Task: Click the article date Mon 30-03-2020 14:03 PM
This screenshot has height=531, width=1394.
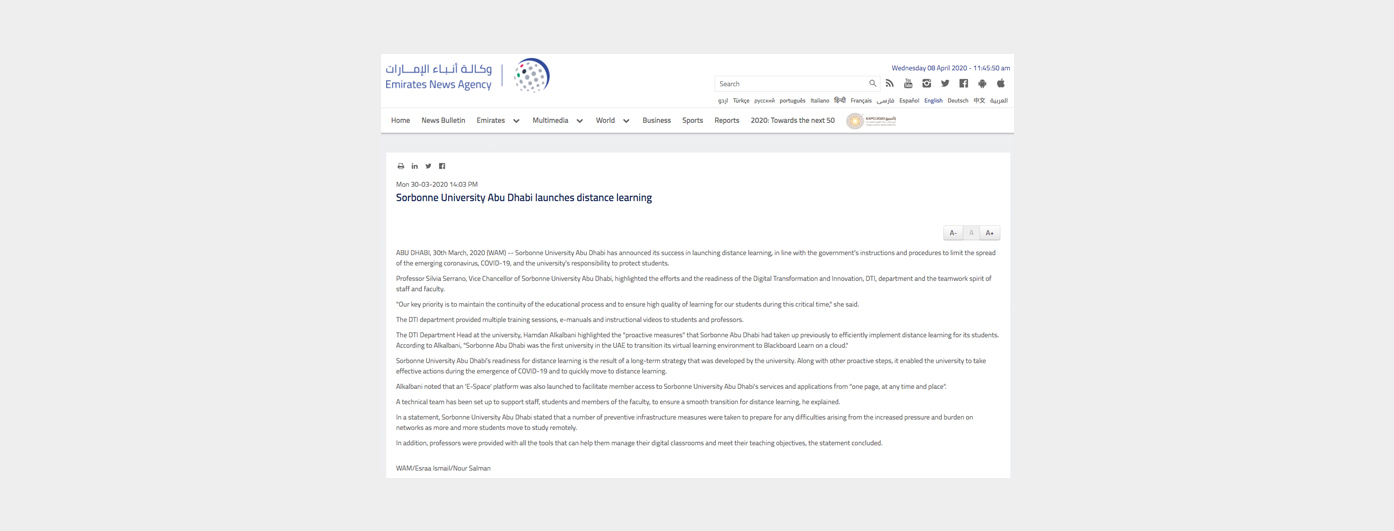Action: (437, 184)
